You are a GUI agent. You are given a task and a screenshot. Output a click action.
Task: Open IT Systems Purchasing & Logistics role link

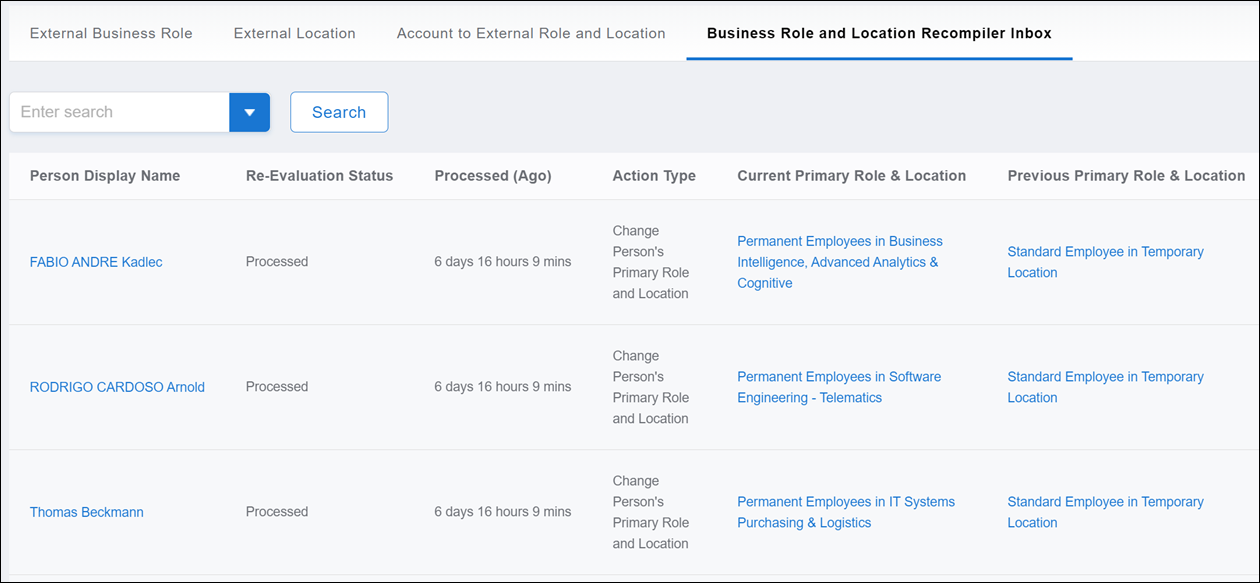[x=845, y=512]
